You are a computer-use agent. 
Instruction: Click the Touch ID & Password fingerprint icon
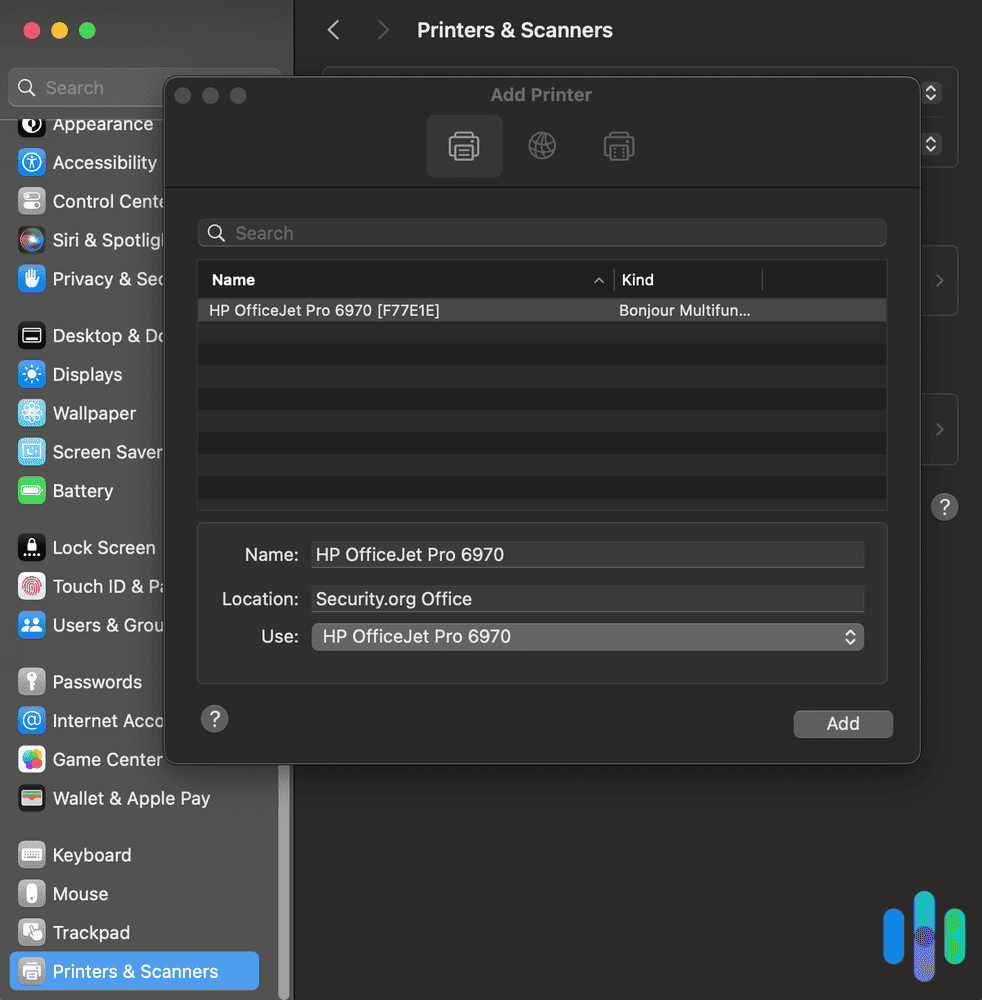click(30, 586)
